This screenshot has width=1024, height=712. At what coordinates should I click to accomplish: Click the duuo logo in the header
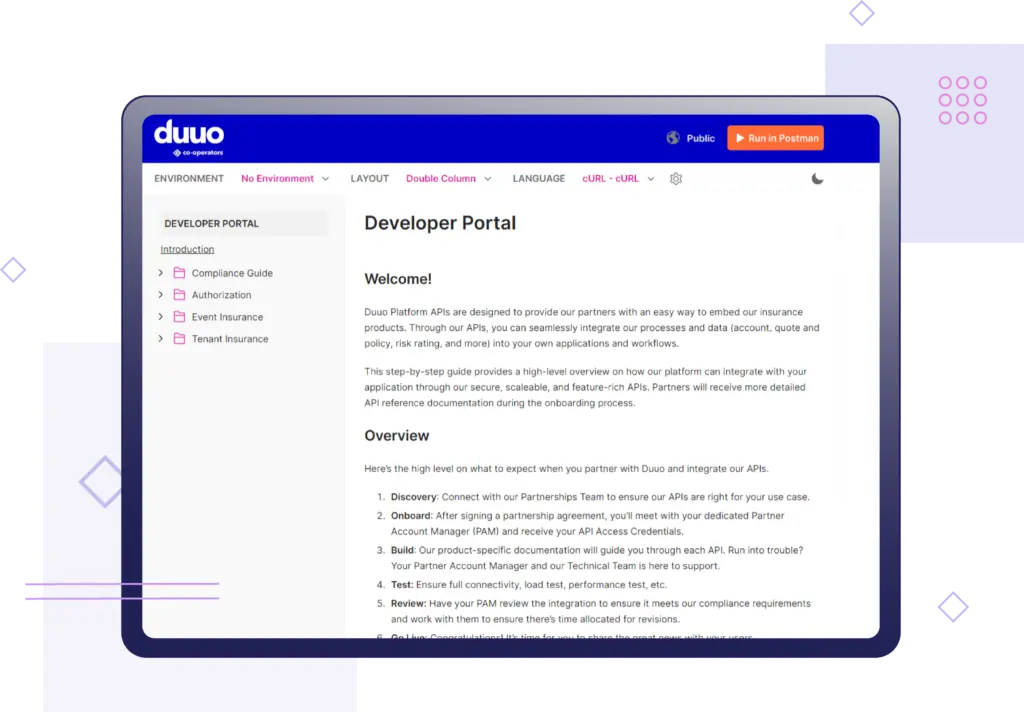(187, 135)
